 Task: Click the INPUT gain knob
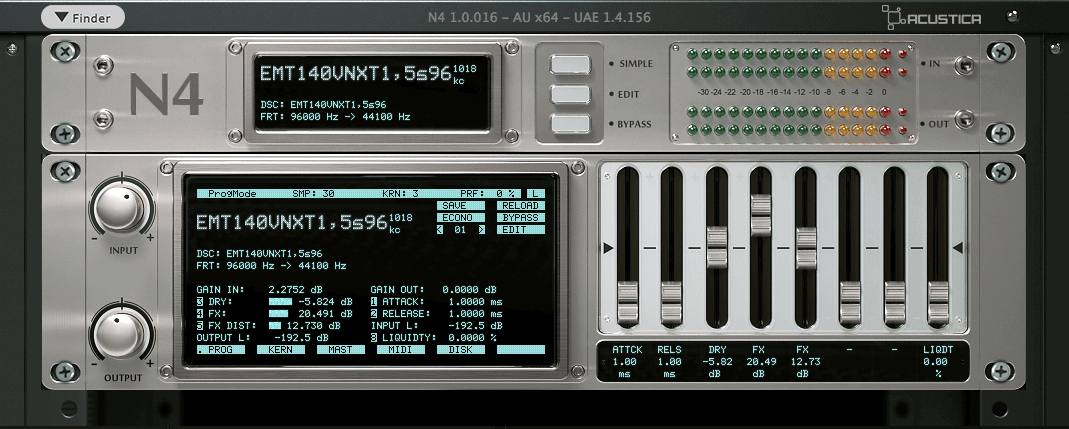pyautogui.click(x=121, y=208)
